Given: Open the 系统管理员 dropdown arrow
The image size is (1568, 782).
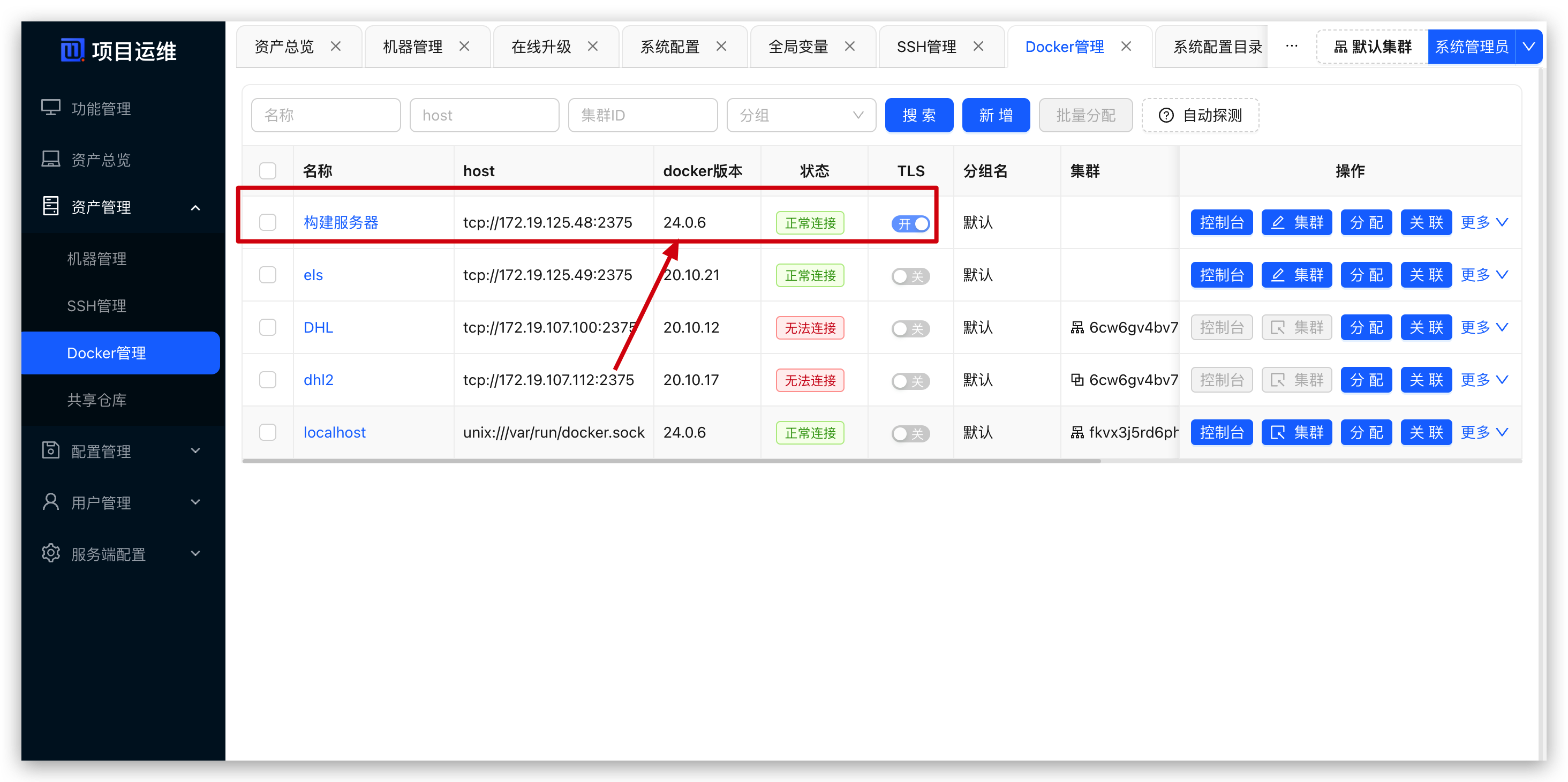Looking at the screenshot, I should 1528,46.
